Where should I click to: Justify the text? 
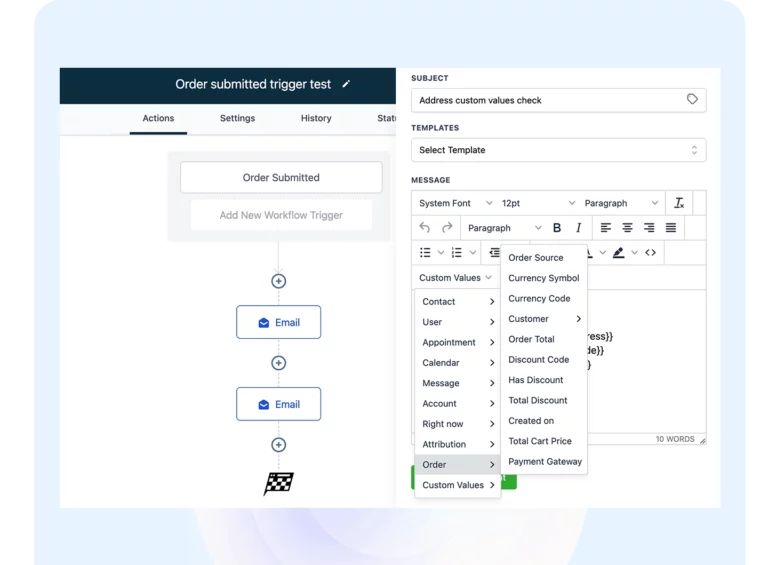[x=671, y=228]
